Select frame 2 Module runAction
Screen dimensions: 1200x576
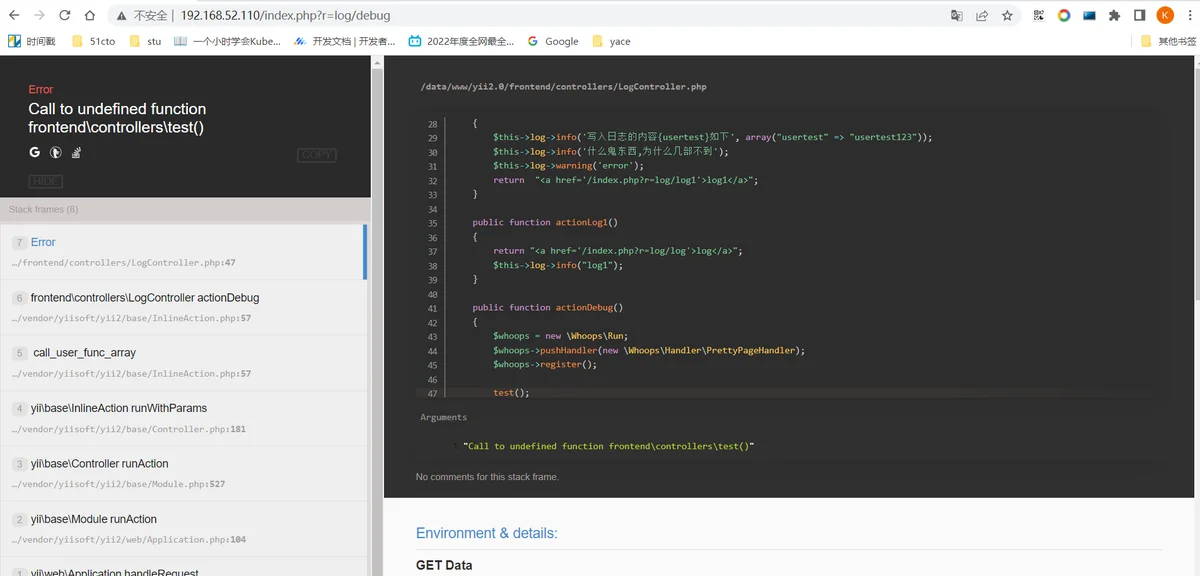183,529
